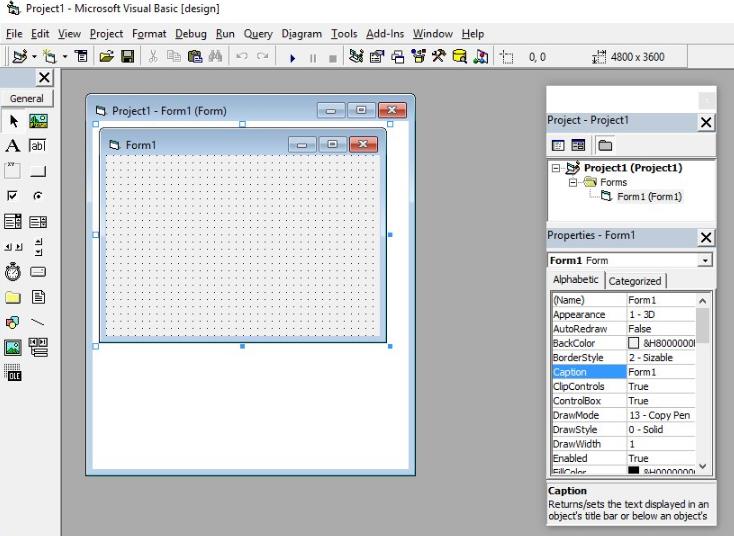The height and width of the screenshot is (536, 734).
Task: Select the Data control tool
Action: click(x=38, y=347)
